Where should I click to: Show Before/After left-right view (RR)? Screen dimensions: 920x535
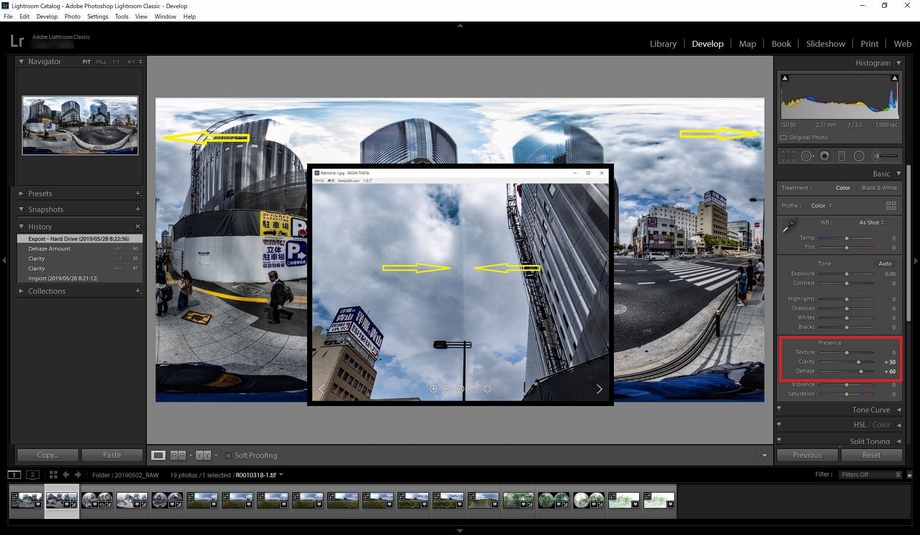pos(178,455)
